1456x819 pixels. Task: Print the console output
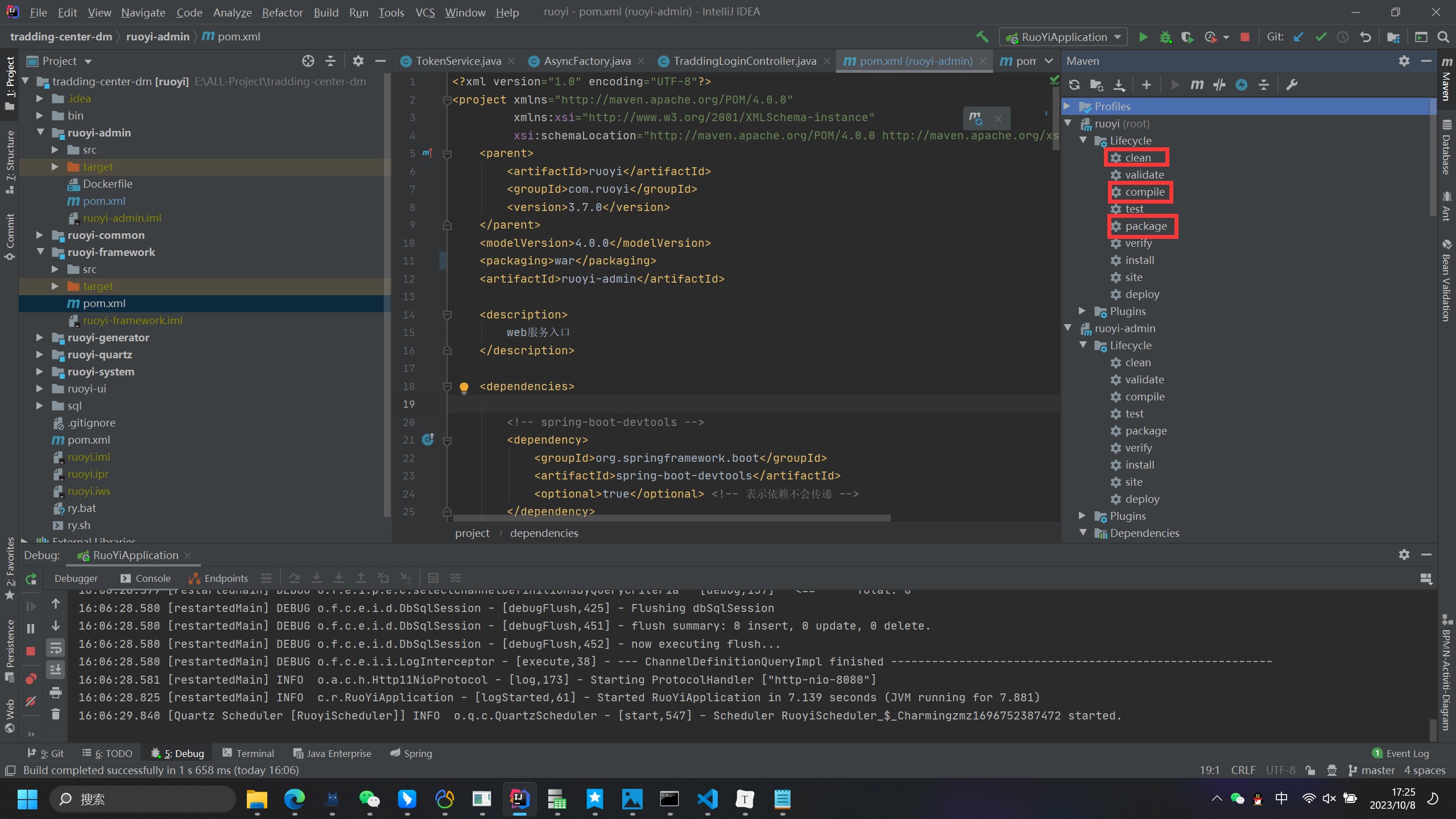pos(56,692)
